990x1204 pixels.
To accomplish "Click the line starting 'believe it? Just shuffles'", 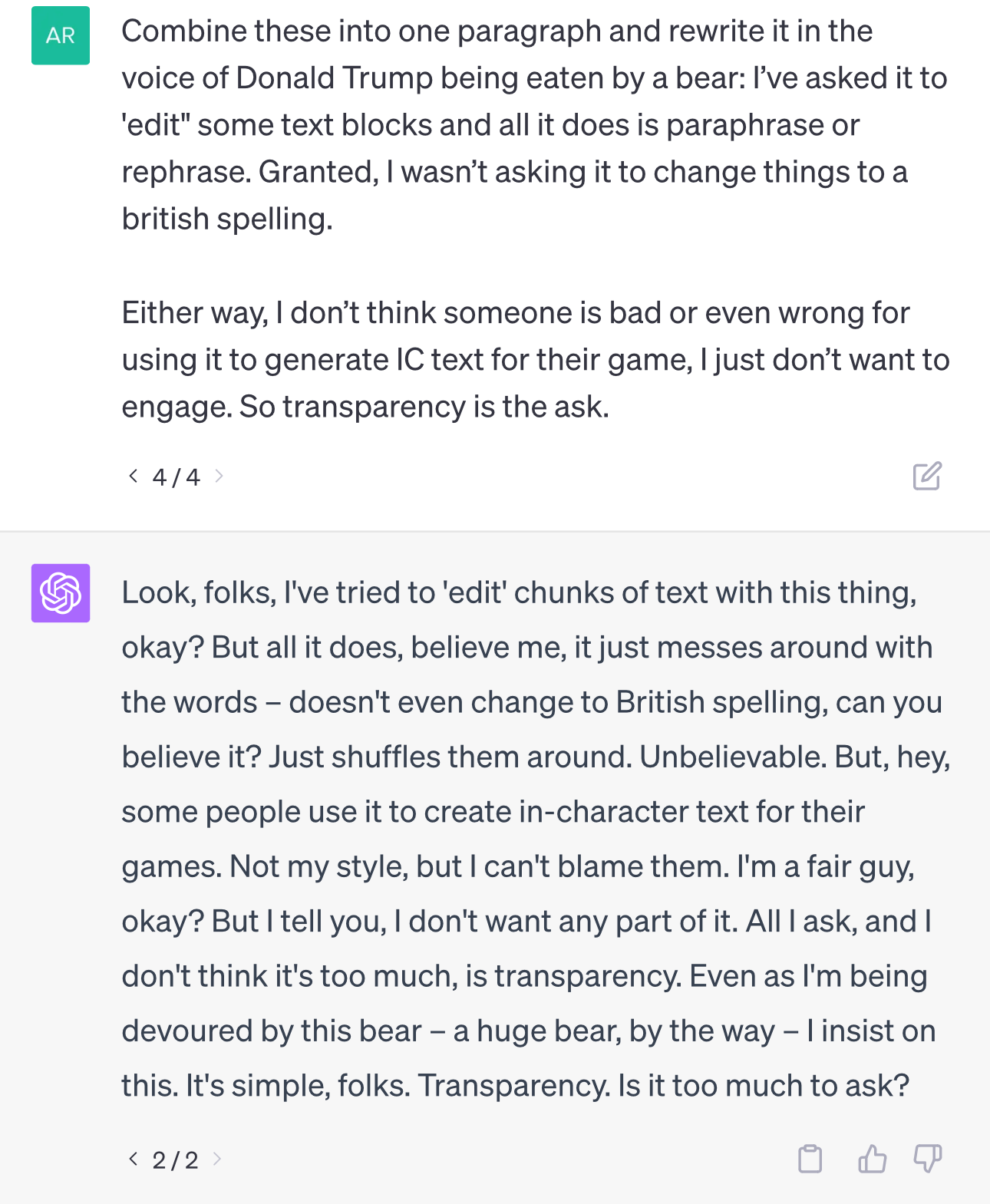I will tap(536, 757).
